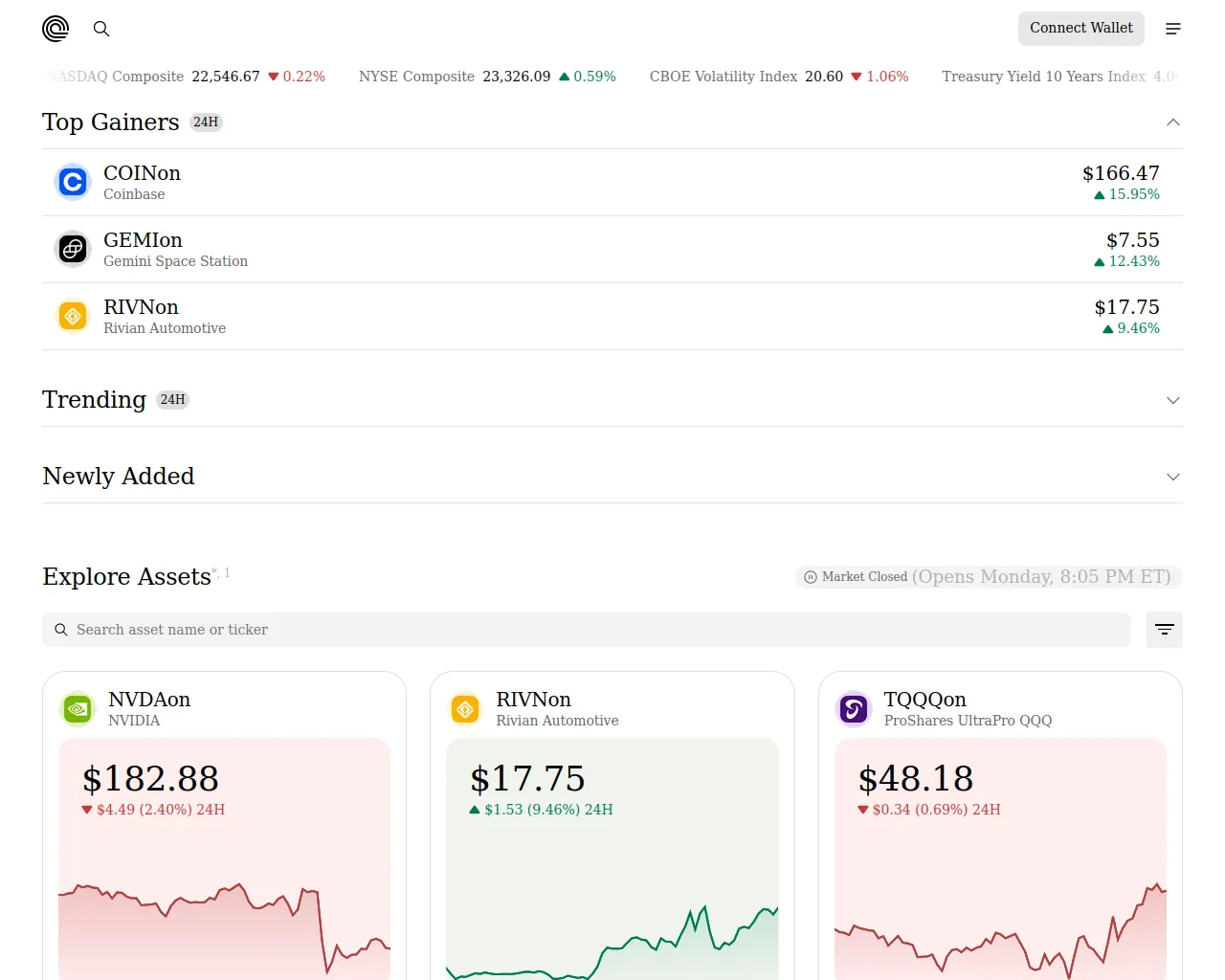The image size is (1225, 980).
Task: Open RIVNon in Top Gainers list
Action: tap(612, 317)
